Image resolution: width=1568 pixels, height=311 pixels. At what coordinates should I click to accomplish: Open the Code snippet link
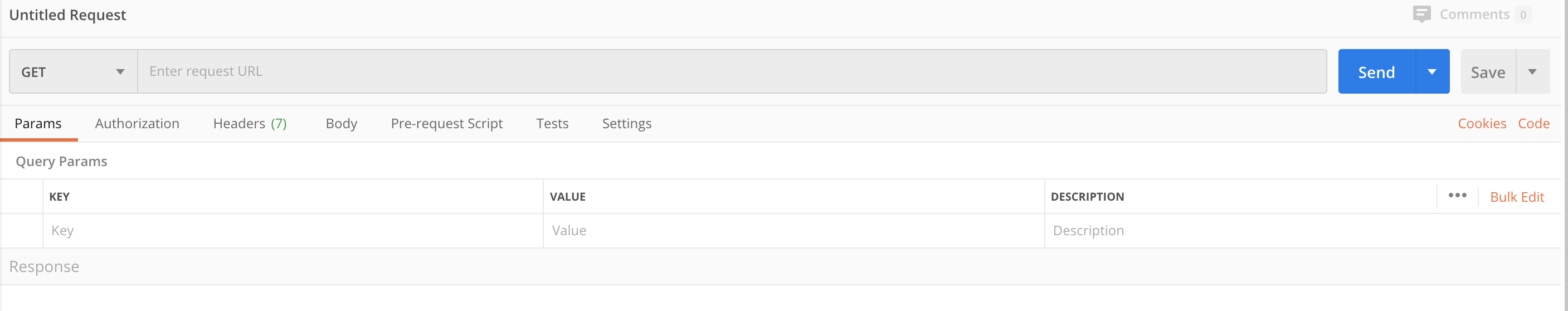[x=1534, y=124]
